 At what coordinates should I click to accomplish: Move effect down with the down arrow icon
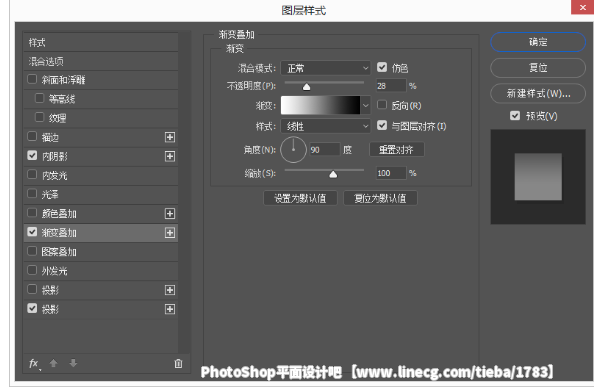tap(73, 363)
